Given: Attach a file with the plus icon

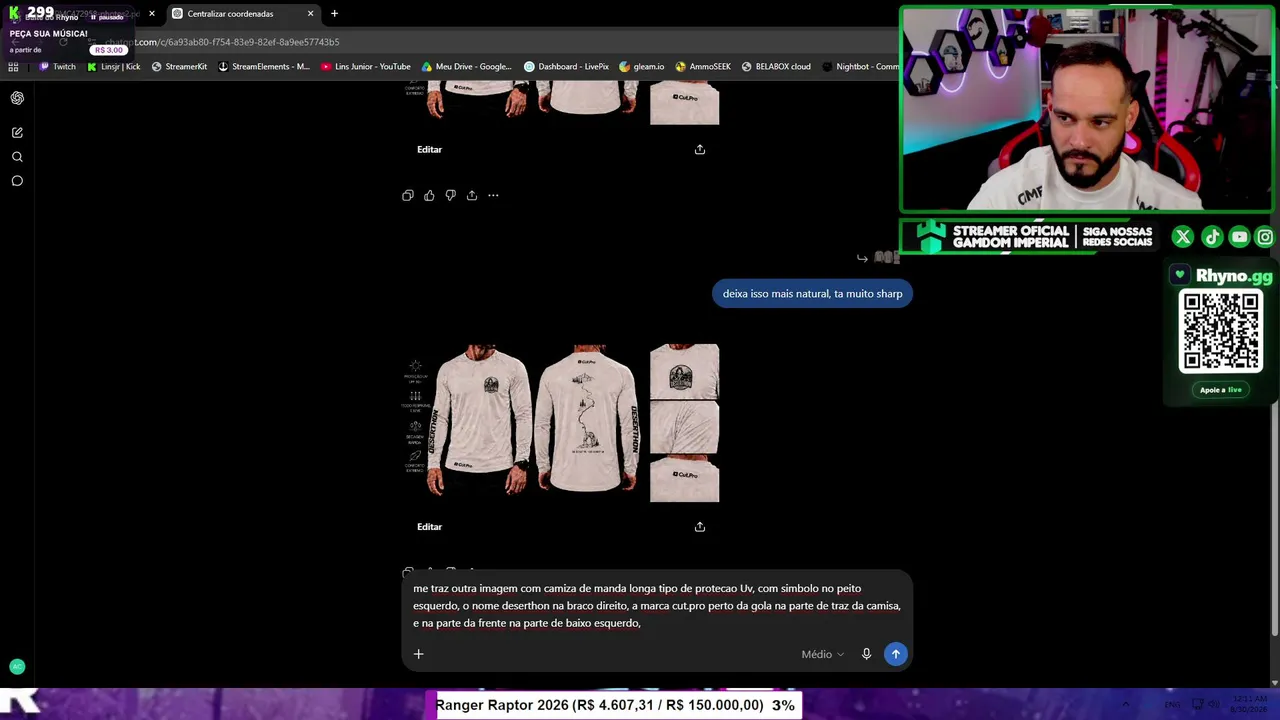Looking at the screenshot, I should coord(419,654).
